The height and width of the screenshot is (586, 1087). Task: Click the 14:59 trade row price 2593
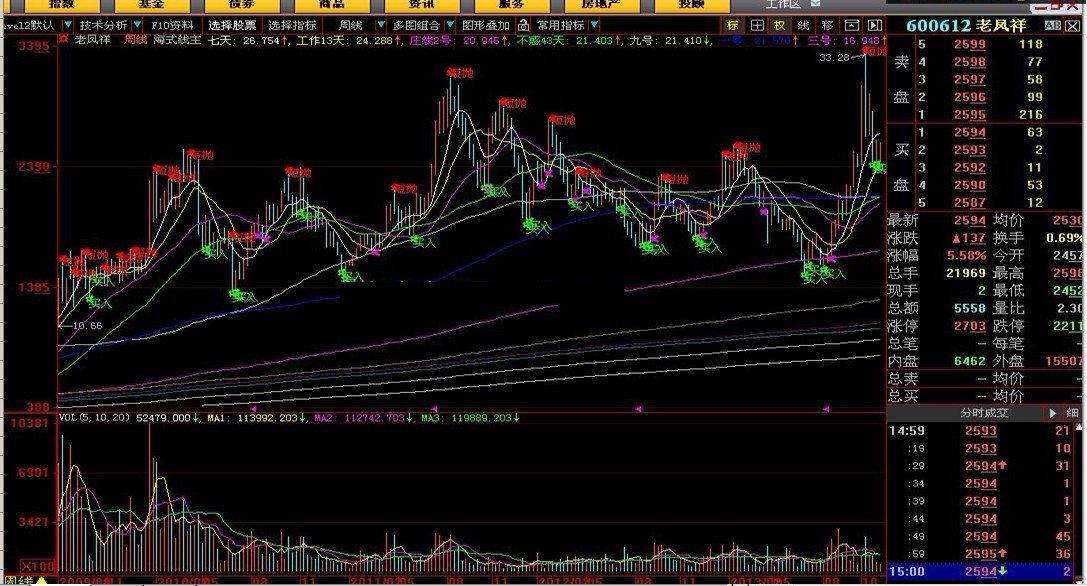tap(981, 431)
